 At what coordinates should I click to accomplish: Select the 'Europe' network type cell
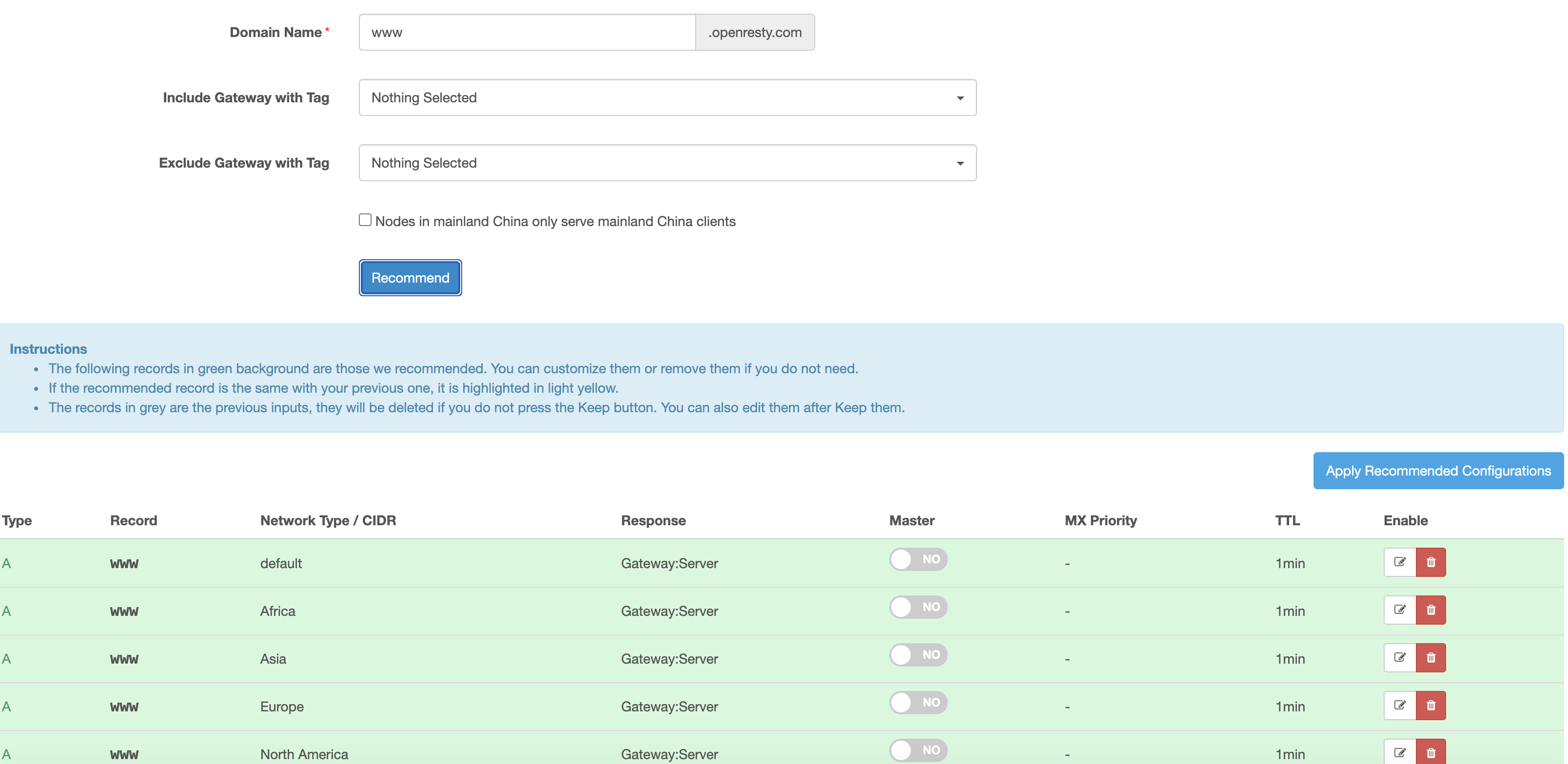click(x=282, y=707)
